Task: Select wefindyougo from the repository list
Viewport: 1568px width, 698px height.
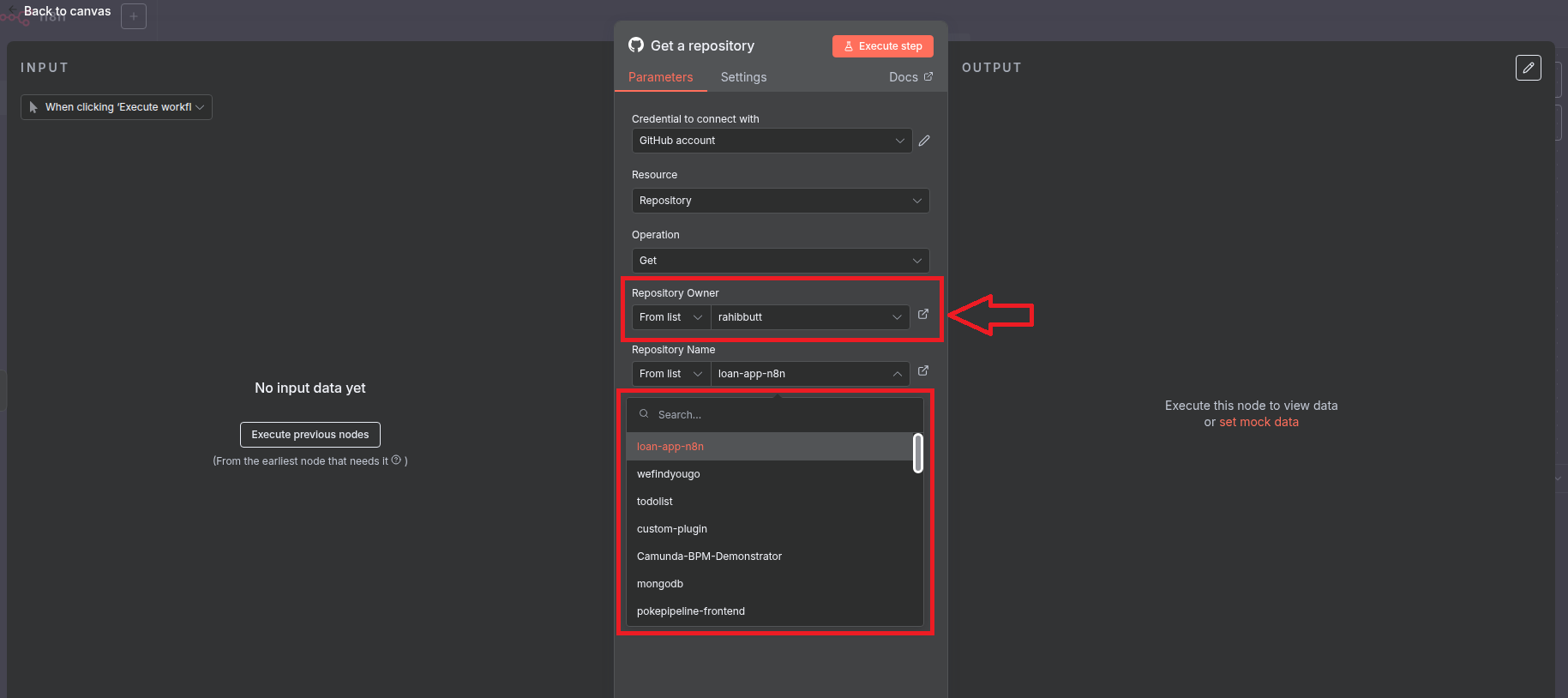Action: (669, 474)
